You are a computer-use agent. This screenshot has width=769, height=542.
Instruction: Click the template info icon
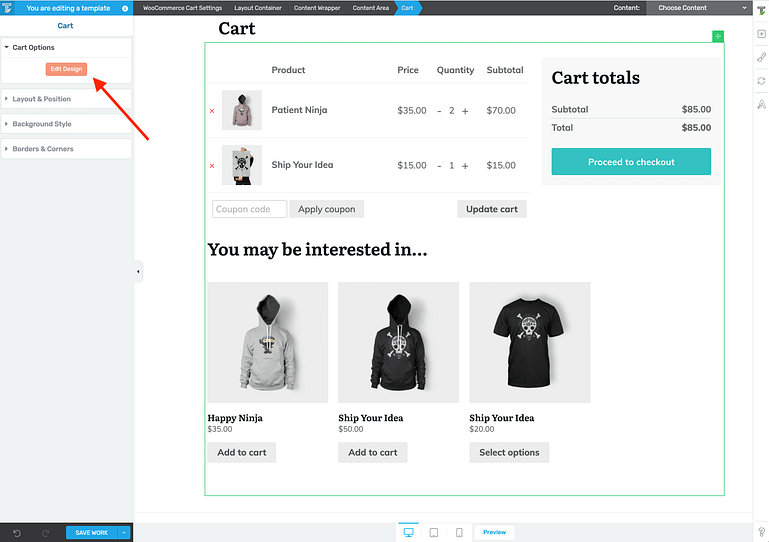click(x=125, y=8)
